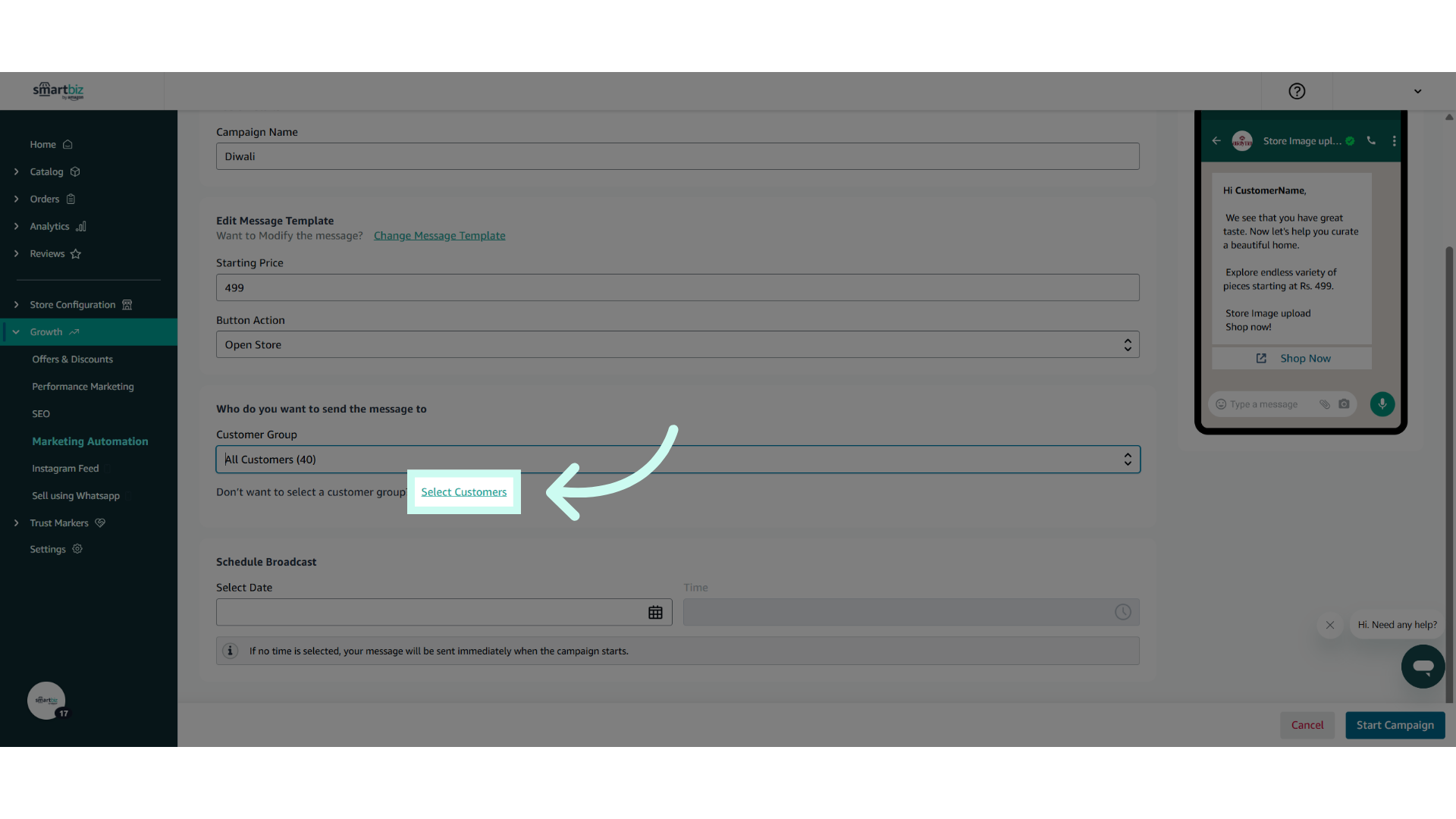
Task: Open the Customer Group dropdown
Action: (677, 459)
